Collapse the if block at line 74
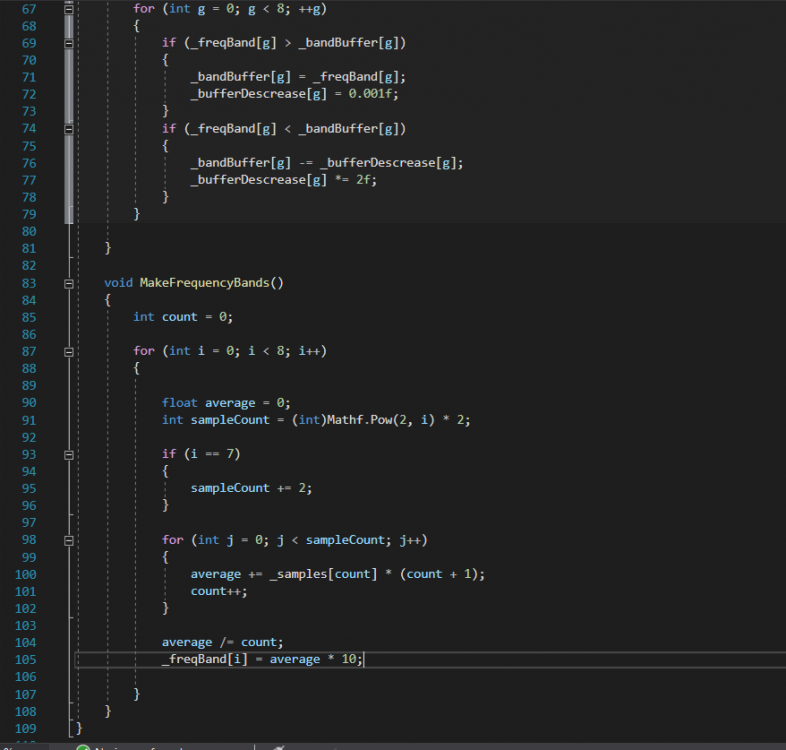786x750 pixels. [68, 129]
